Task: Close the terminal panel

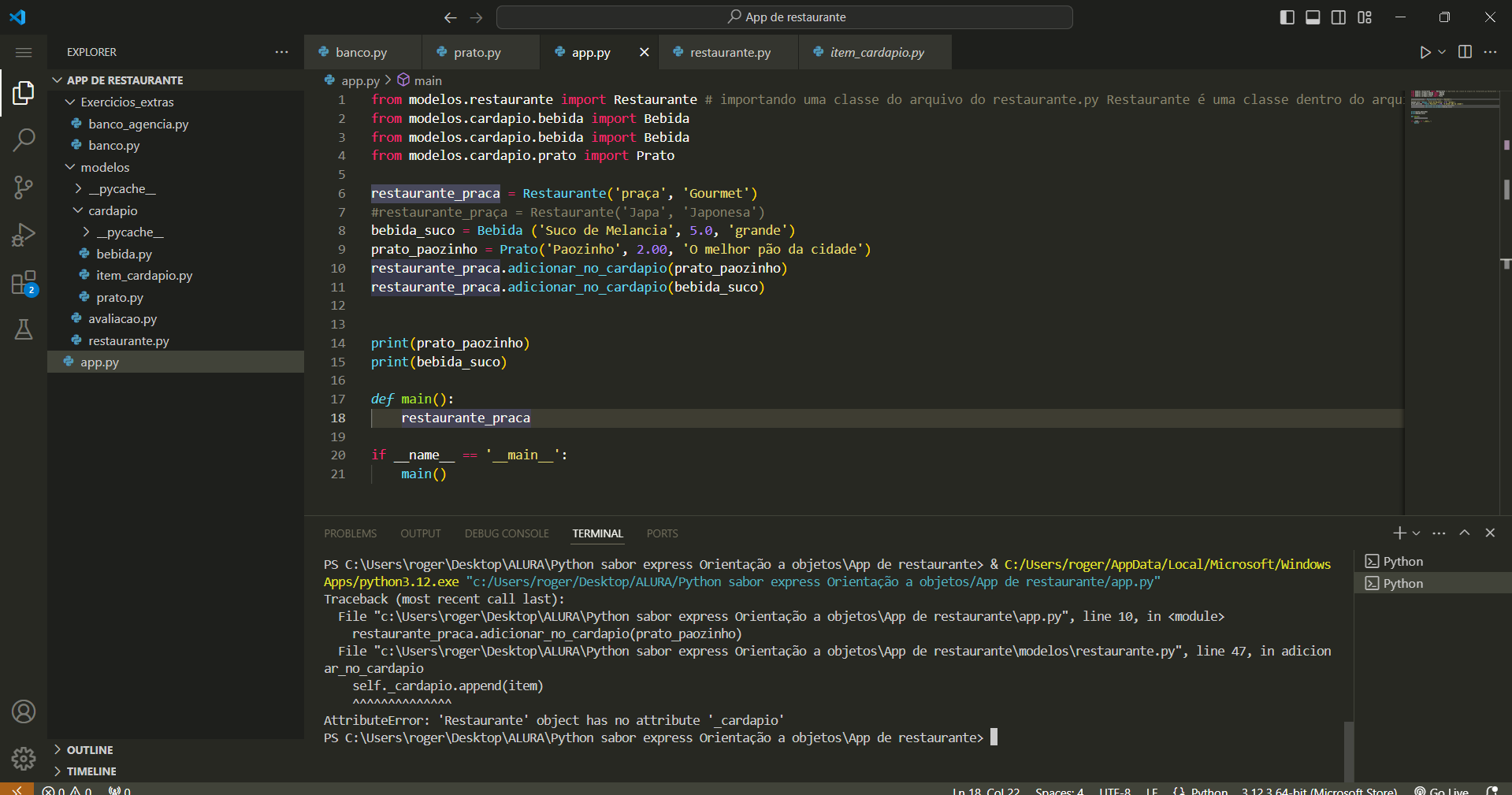Action: [x=1490, y=533]
